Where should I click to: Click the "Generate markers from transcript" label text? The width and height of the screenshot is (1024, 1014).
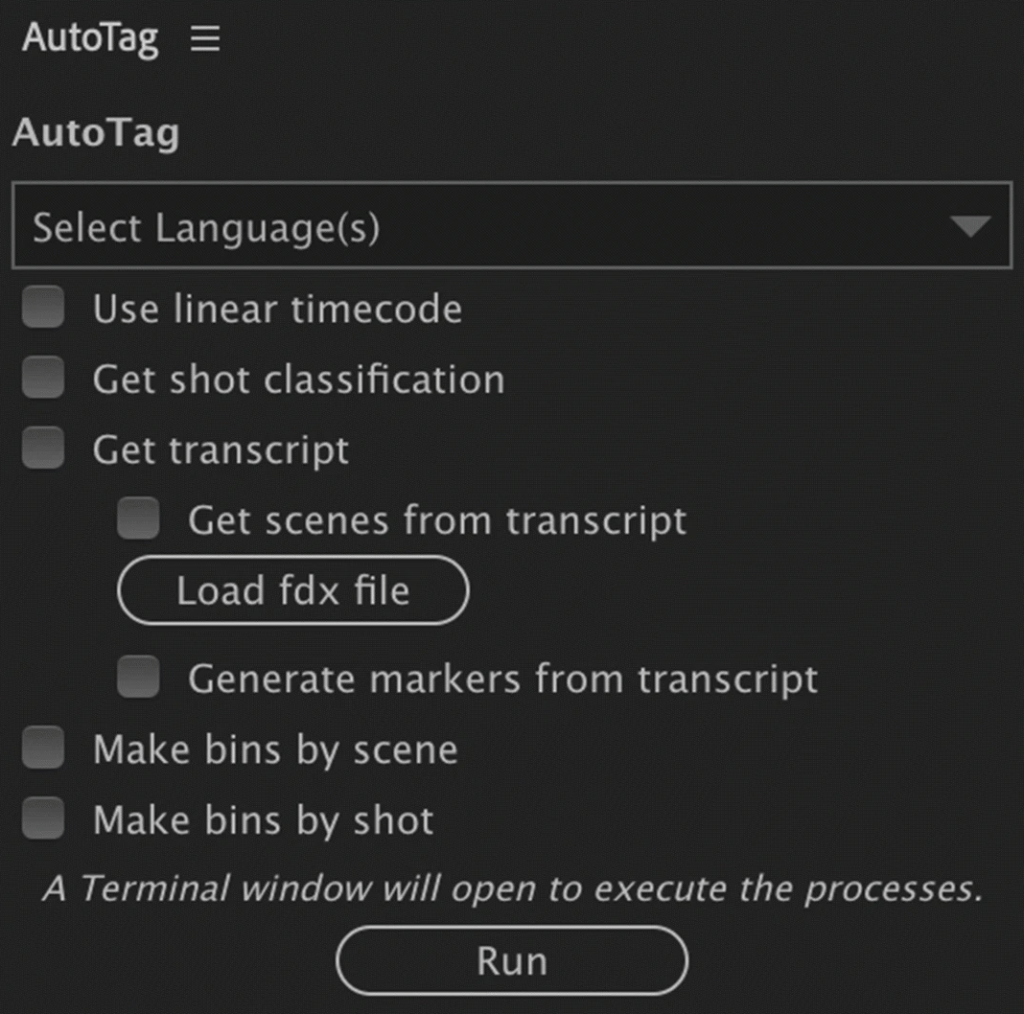point(502,679)
